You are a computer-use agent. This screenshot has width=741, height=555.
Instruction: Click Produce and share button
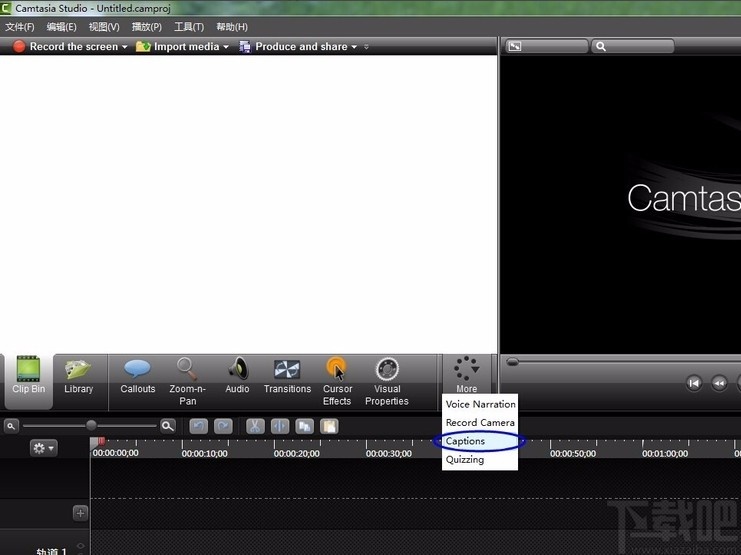pyautogui.click(x=293, y=46)
